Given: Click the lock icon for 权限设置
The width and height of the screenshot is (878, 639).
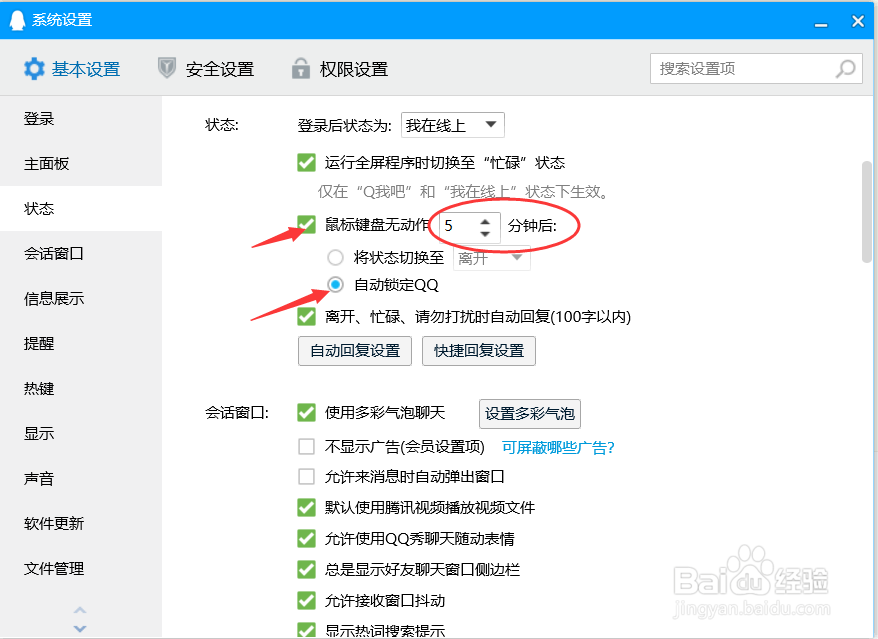Looking at the screenshot, I should pyautogui.click(x=301, y=68).
